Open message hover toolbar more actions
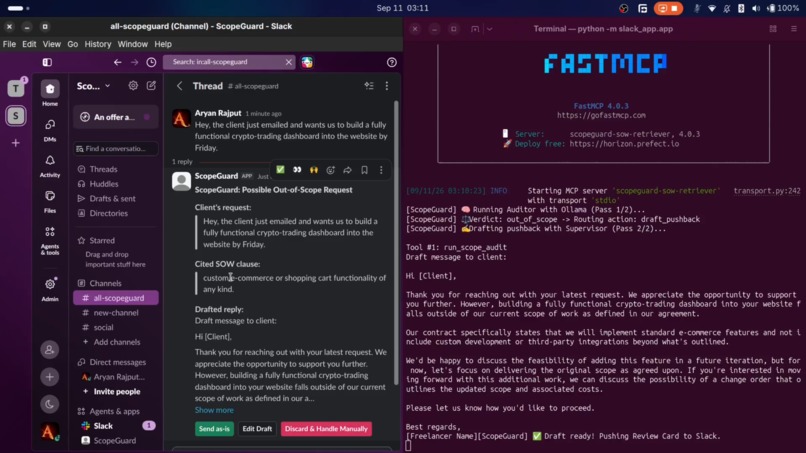The image size is (806, 453). [x=381, y=170]
